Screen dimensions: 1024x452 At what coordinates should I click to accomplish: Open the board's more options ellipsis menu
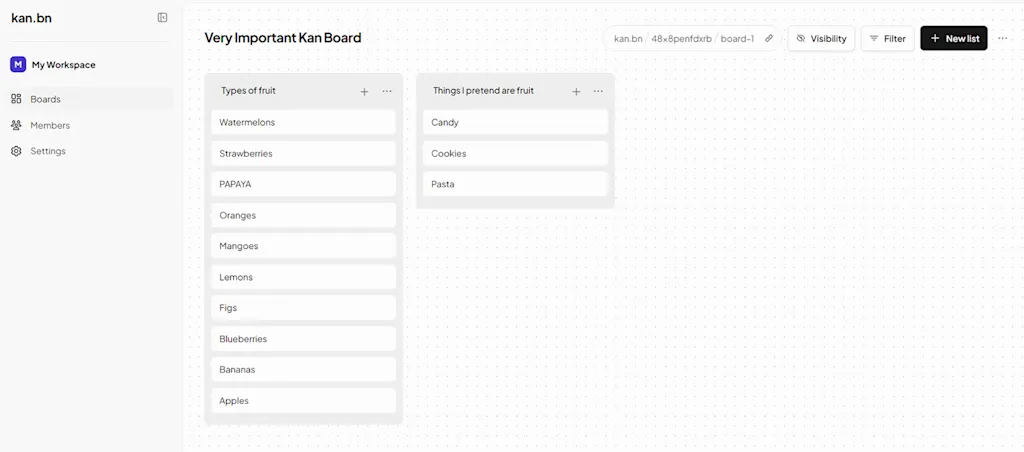[x=1002, y=39]
